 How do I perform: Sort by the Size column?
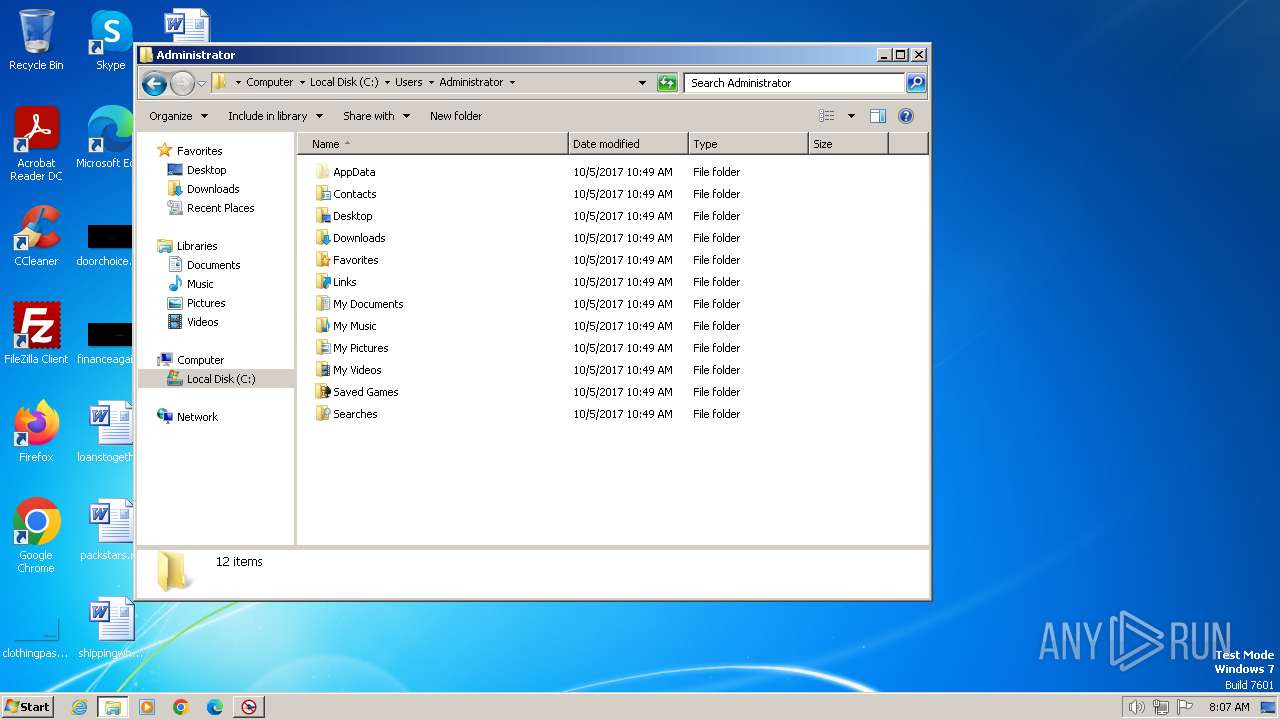tap(848, 144)
